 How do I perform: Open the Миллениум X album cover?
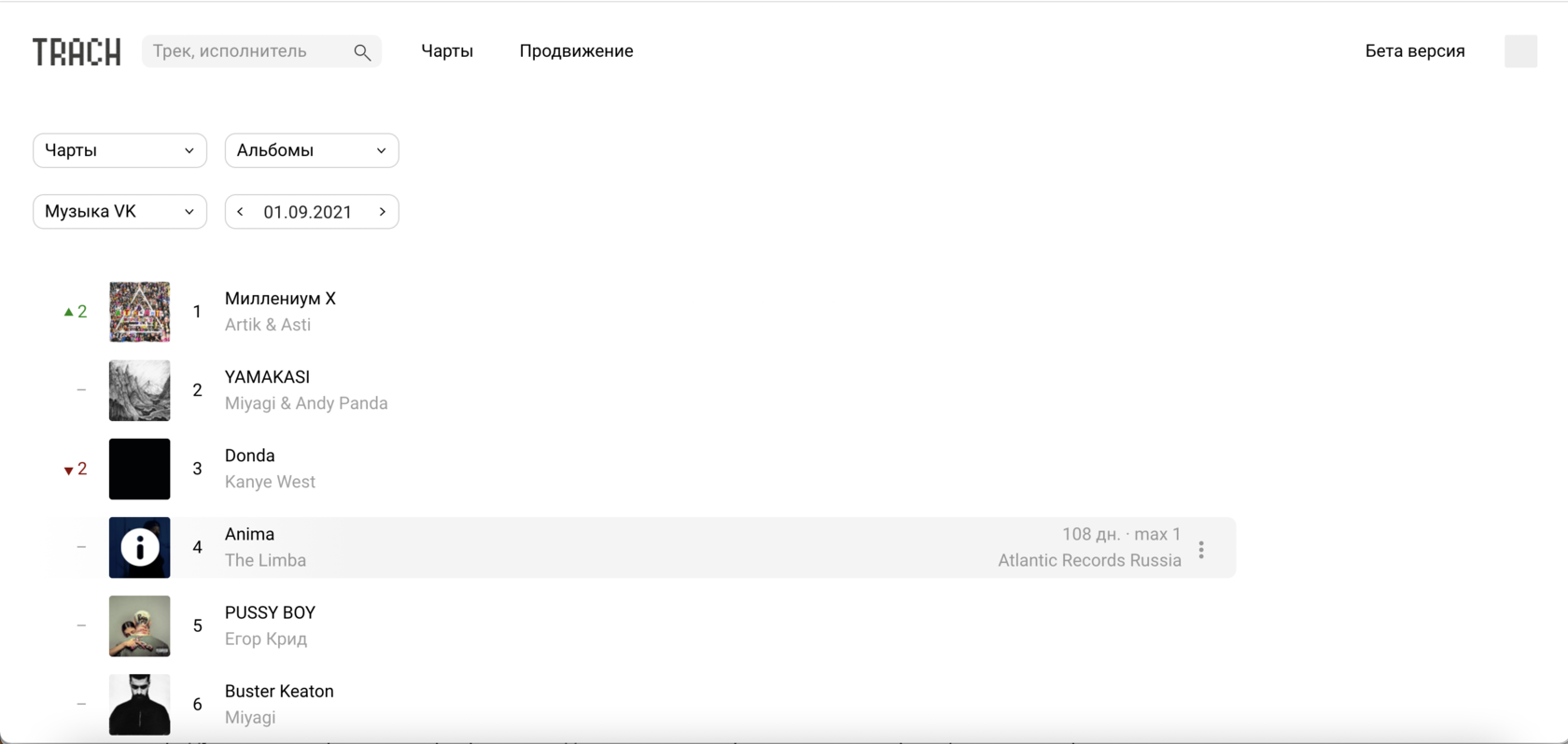(140, 312)
